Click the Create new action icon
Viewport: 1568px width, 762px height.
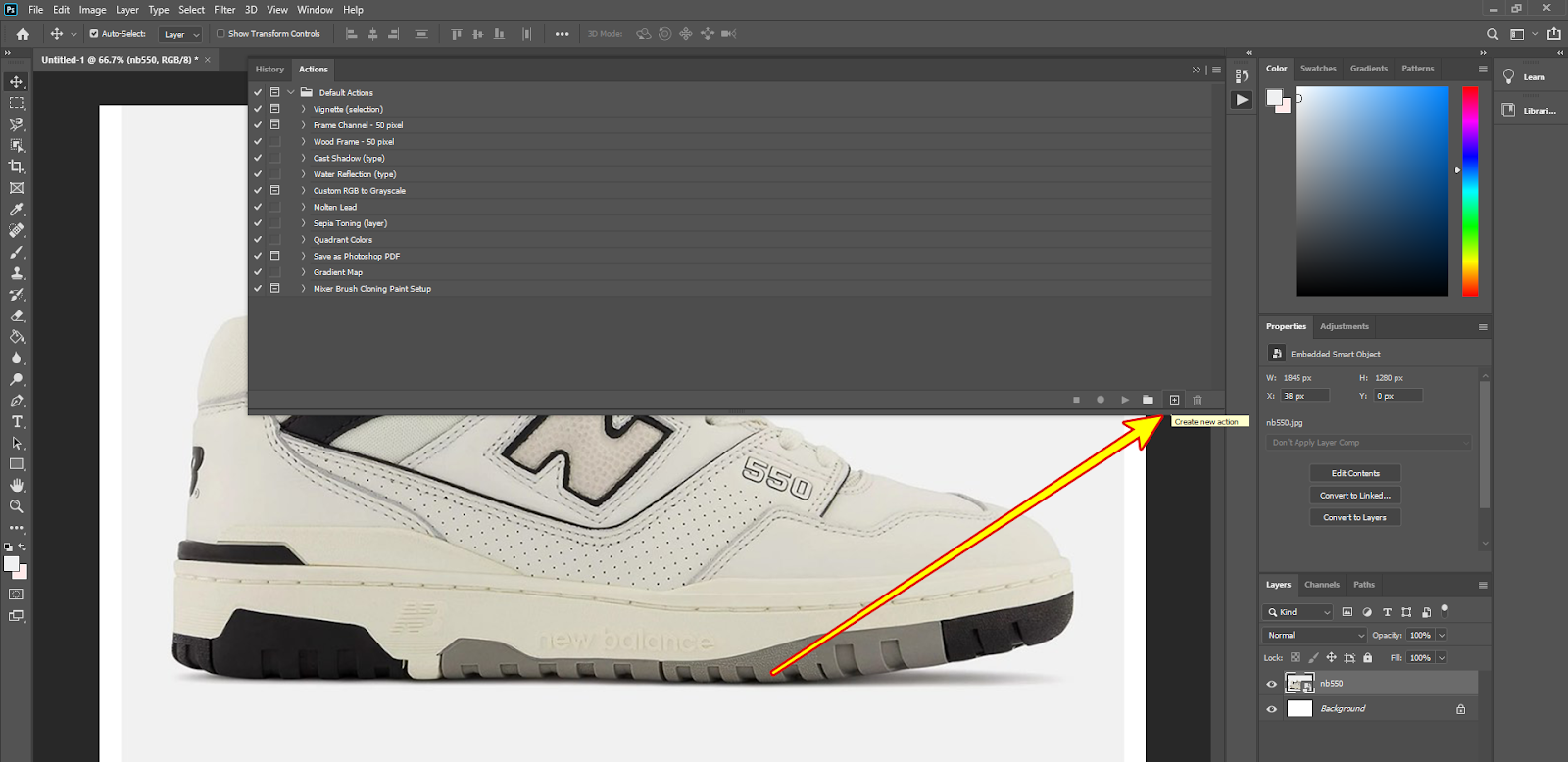point(1174,400)
